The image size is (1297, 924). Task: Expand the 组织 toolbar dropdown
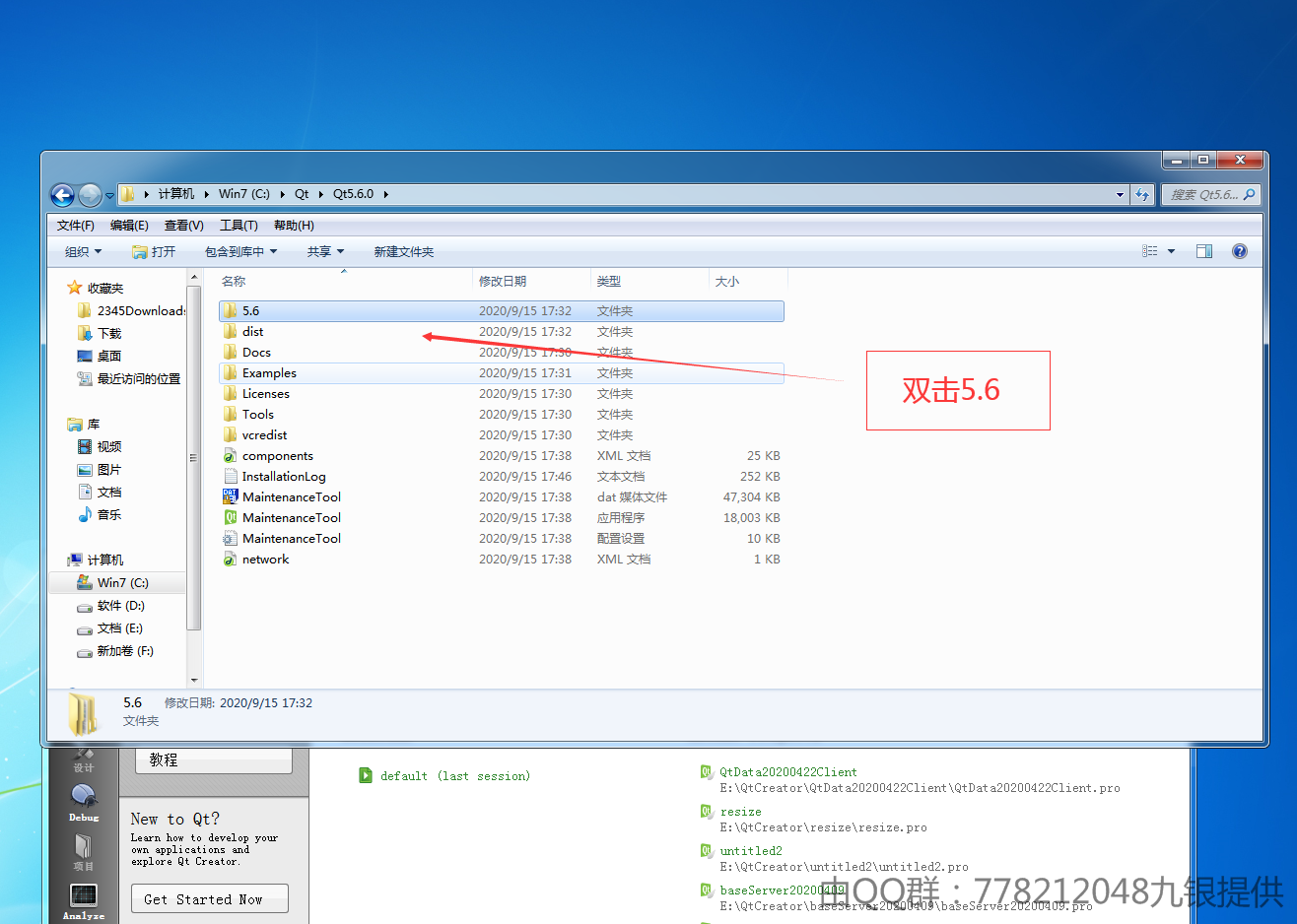click(x=83, y=252)
